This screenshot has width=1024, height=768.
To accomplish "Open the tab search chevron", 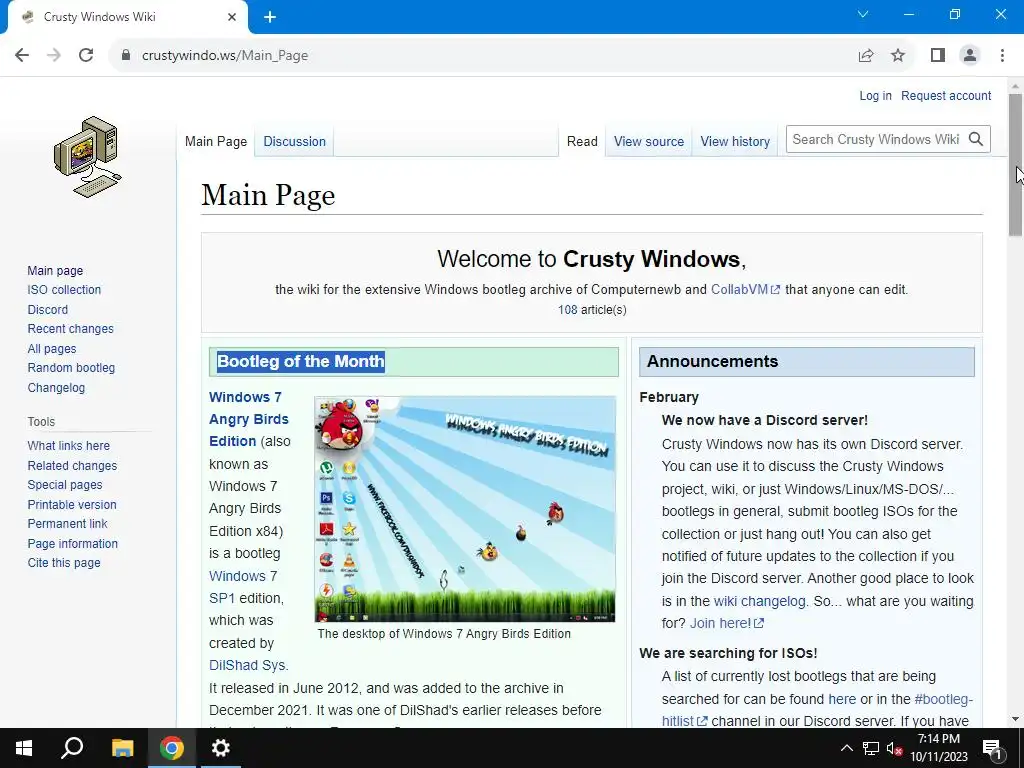I will coord(863,14).
